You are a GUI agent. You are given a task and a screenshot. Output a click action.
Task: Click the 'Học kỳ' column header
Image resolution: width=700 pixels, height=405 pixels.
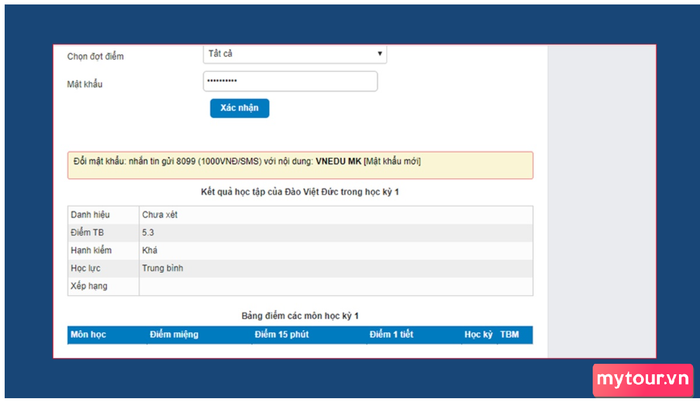click(478, 334)
